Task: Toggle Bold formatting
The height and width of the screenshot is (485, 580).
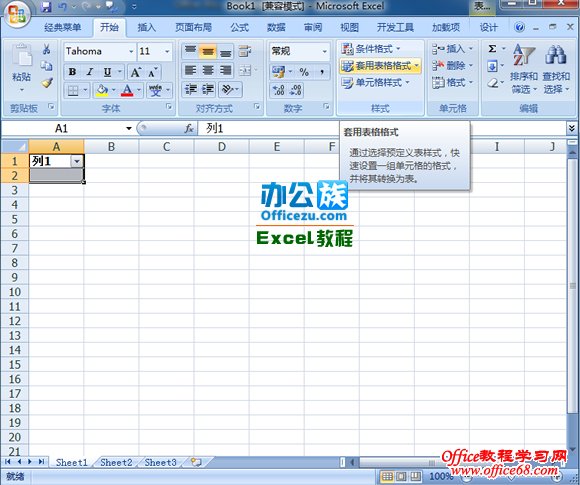Action: click(x=72, y=72)
